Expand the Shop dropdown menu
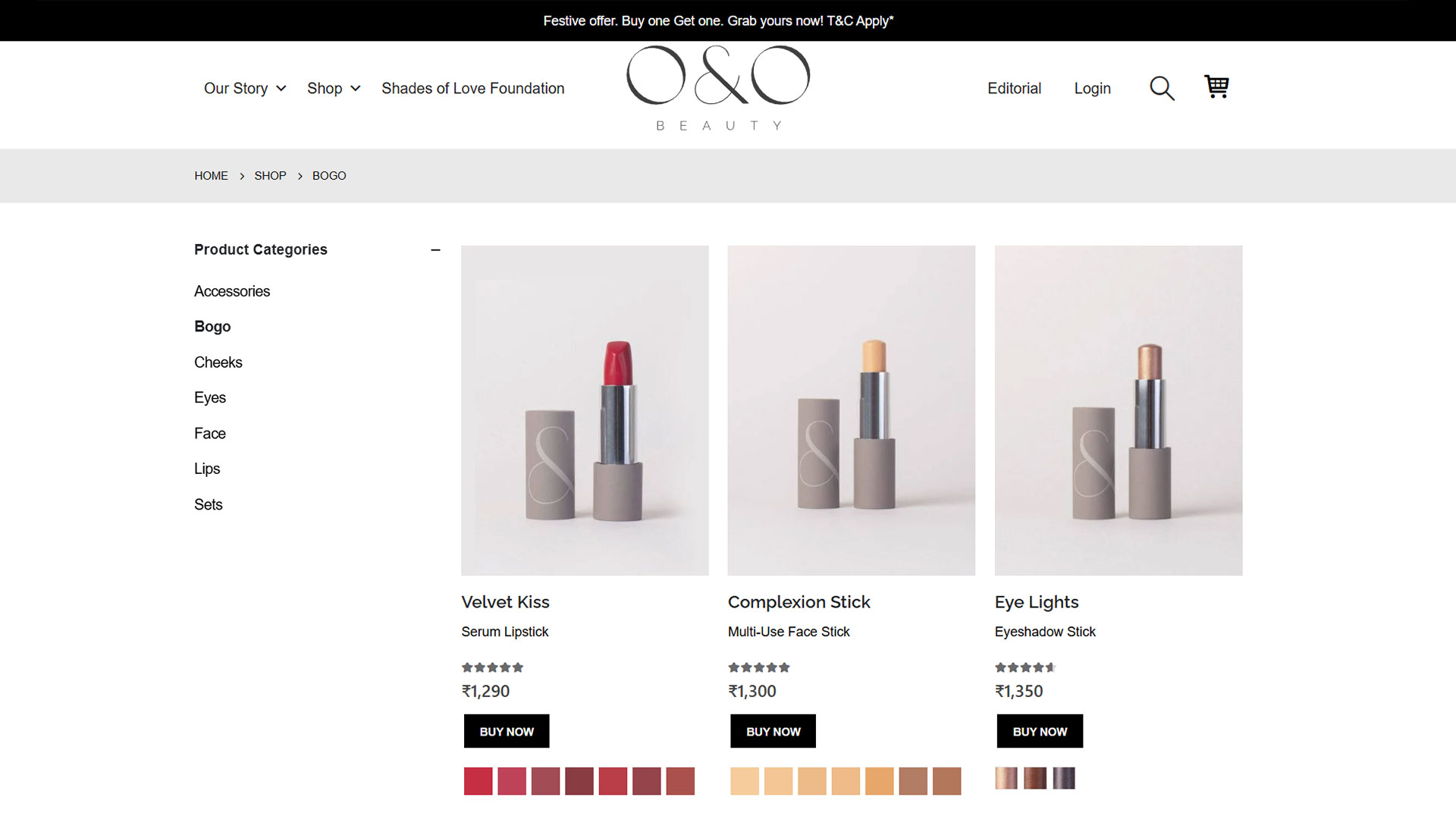 [334, 88]
